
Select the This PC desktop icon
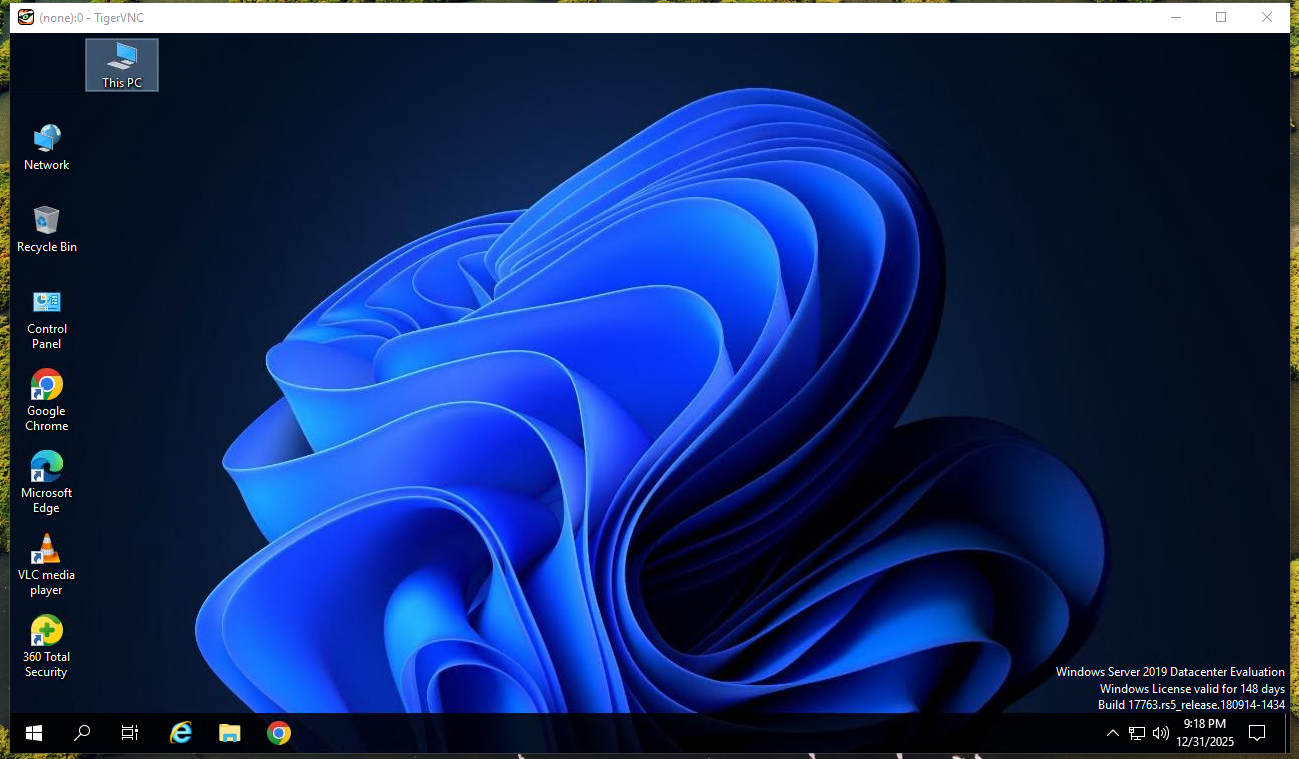(122, 64)
